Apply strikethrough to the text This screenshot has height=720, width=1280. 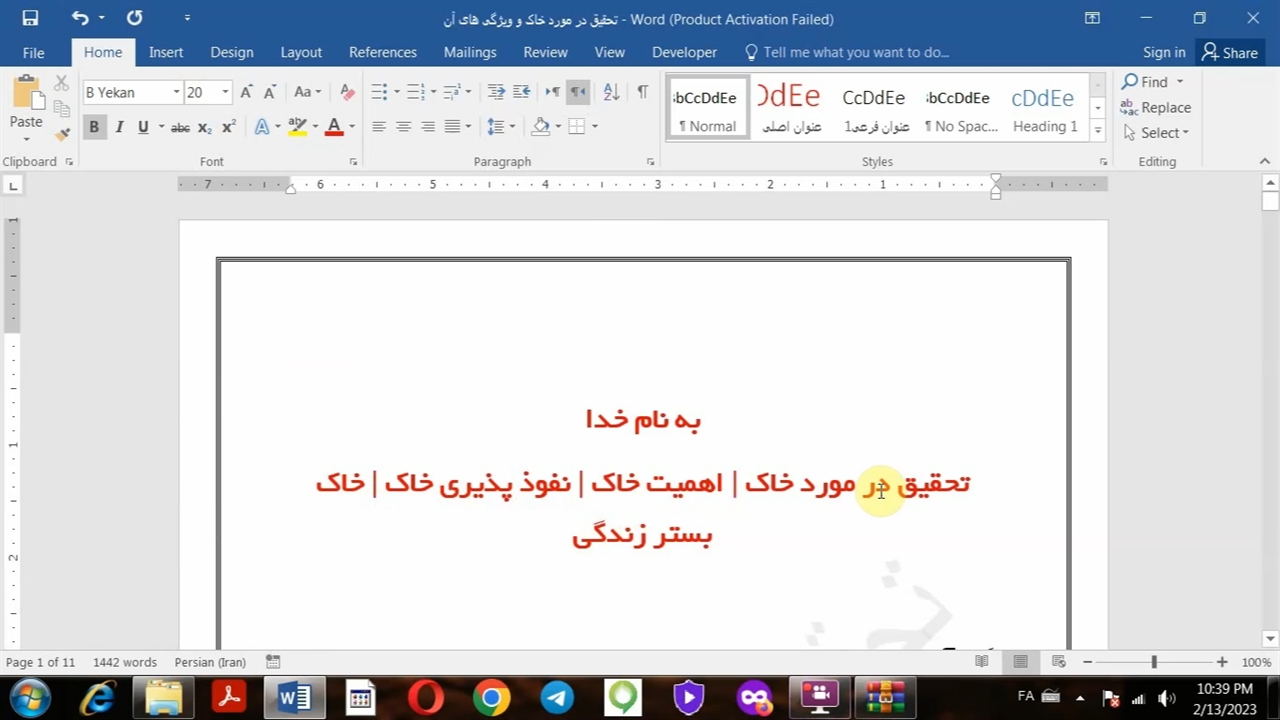[180, 127]
